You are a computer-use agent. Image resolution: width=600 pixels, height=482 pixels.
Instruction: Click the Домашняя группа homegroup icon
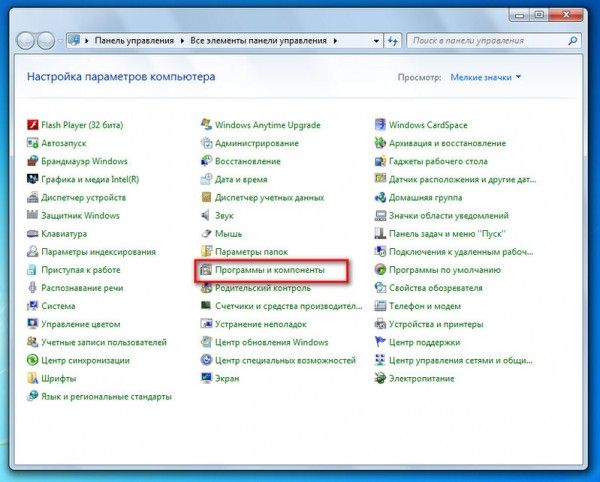380,197
